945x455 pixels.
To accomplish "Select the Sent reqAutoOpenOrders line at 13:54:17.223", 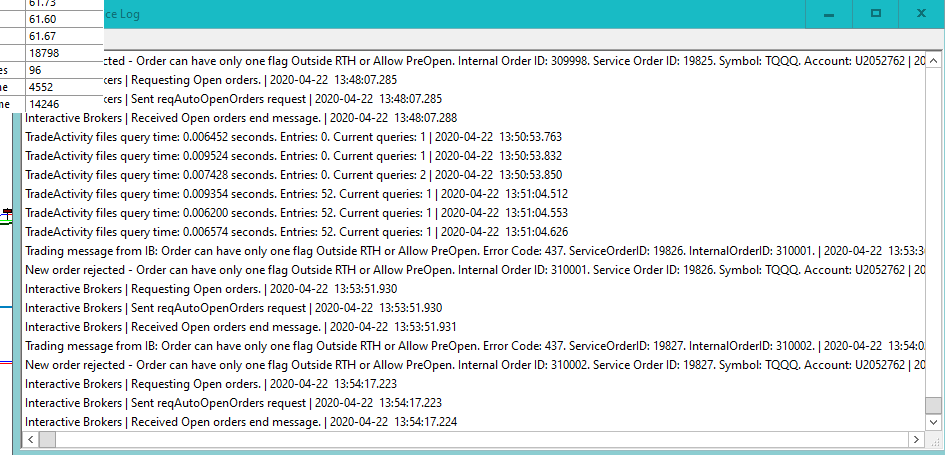I will tap(234, 403).
